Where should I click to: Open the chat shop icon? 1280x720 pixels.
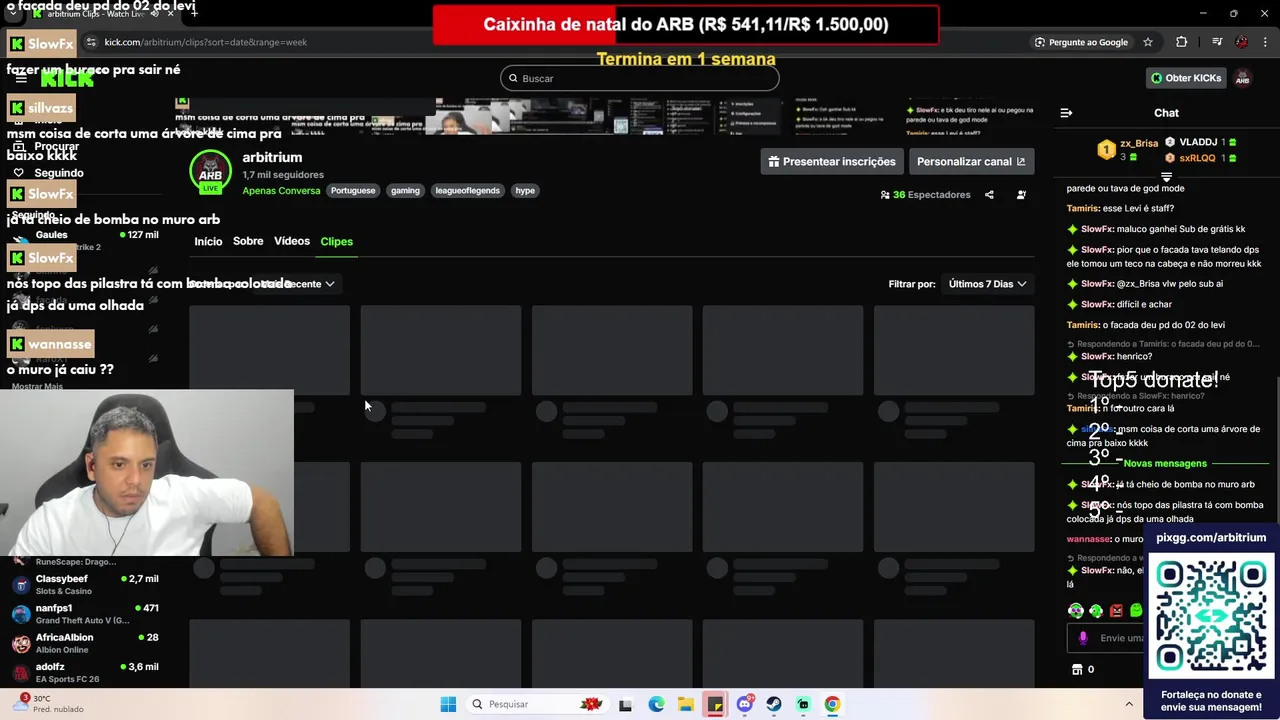pos(1077,669)
